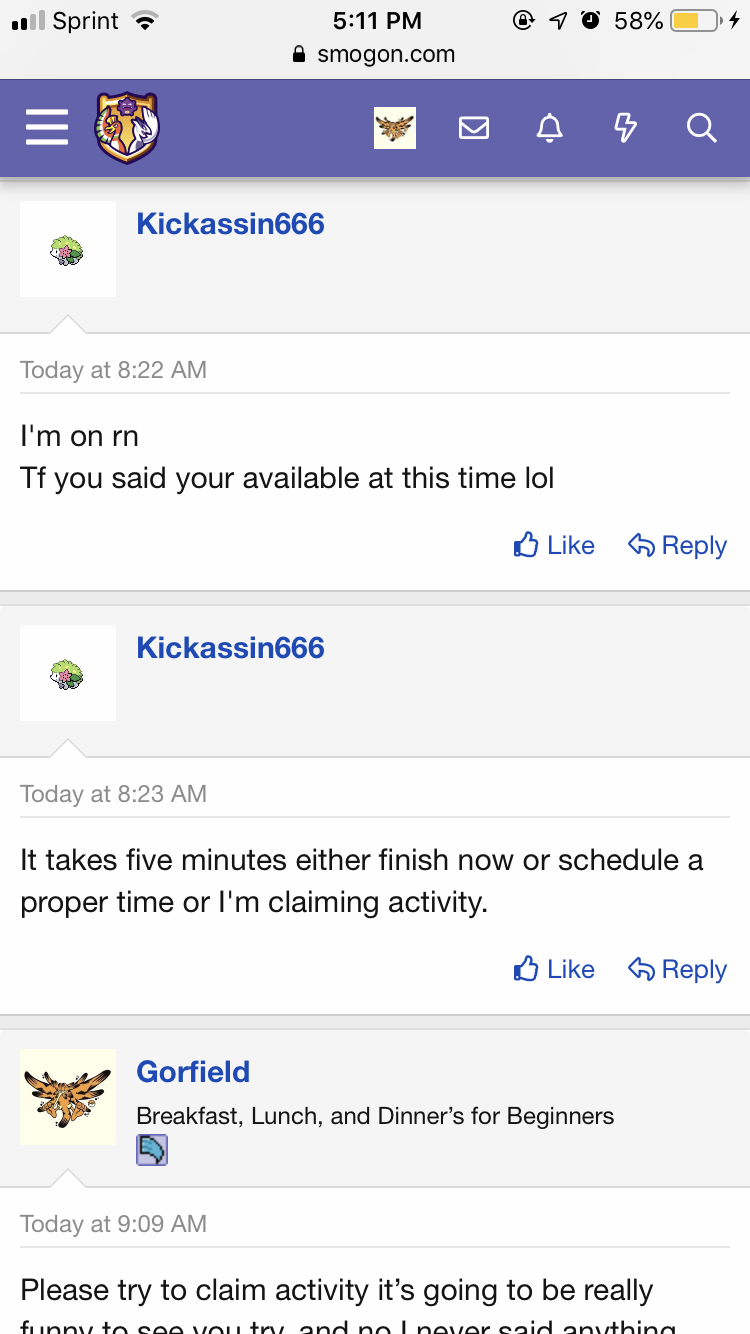750x1334 pixels.
Task: Open the What's New lightning icon
Action: pyautogui.click(x=625, y=128)
